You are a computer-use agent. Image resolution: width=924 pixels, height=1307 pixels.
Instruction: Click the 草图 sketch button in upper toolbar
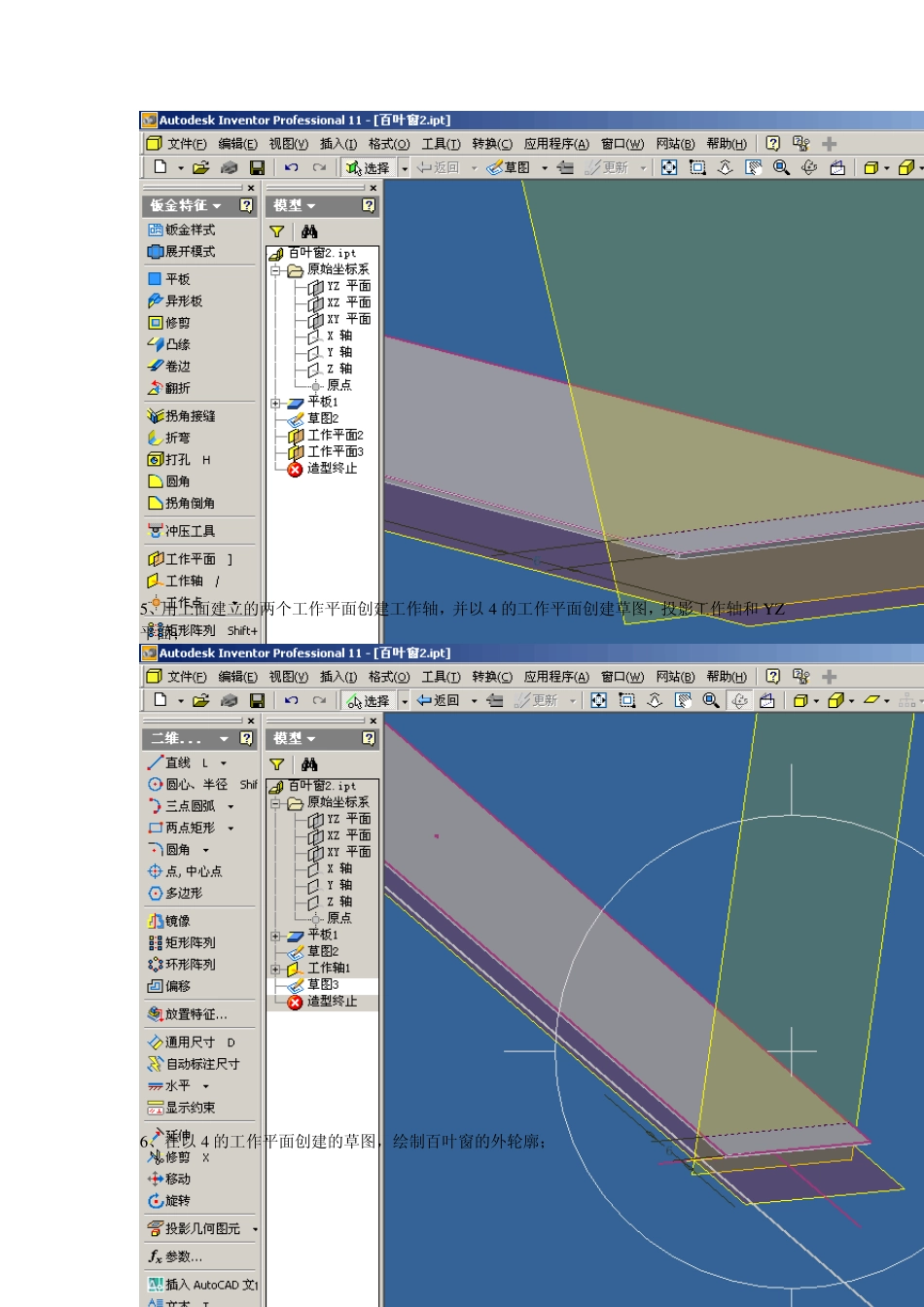(509, 167)
